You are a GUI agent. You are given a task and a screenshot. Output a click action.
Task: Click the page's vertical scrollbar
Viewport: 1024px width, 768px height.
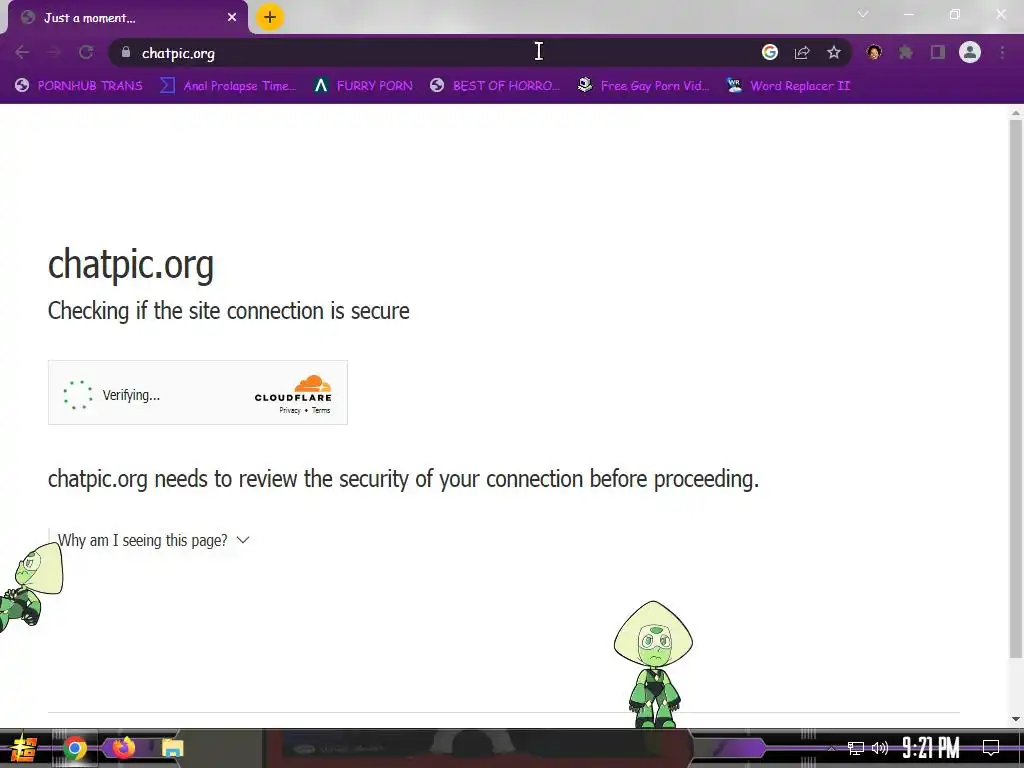1016,389
